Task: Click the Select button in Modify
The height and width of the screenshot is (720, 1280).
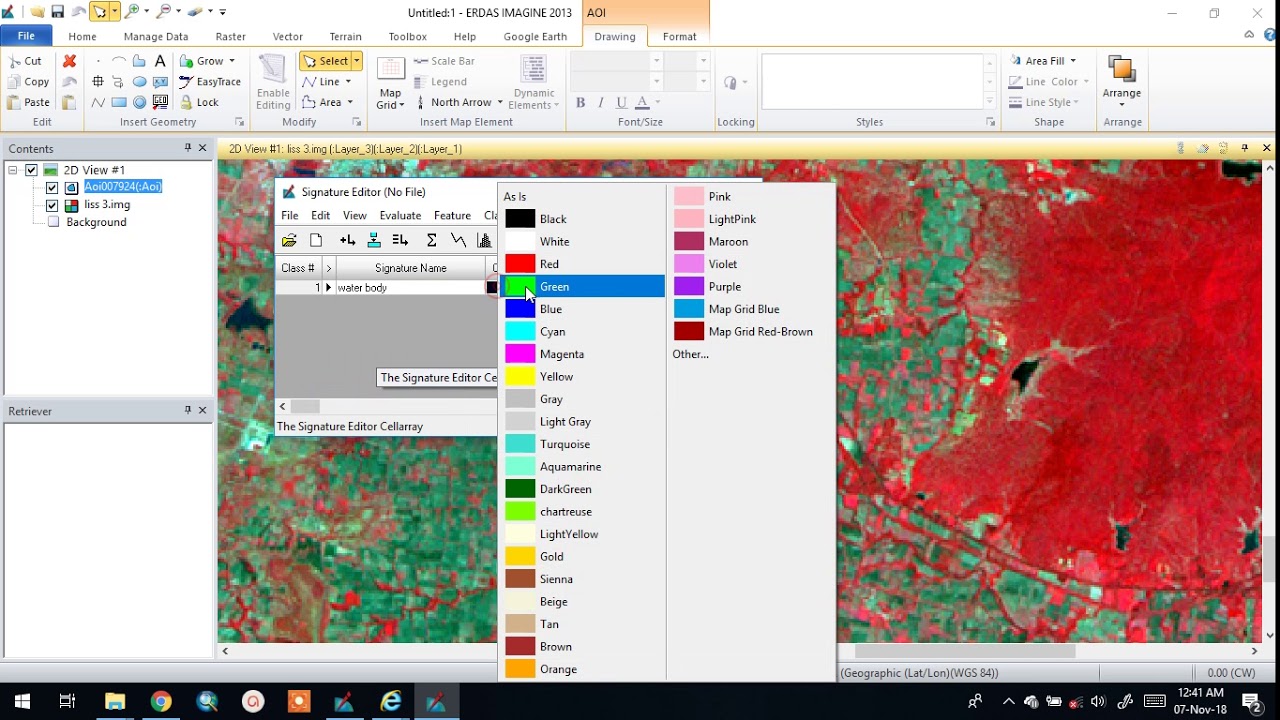Action: pyautogui.click(x=325, y=61)
